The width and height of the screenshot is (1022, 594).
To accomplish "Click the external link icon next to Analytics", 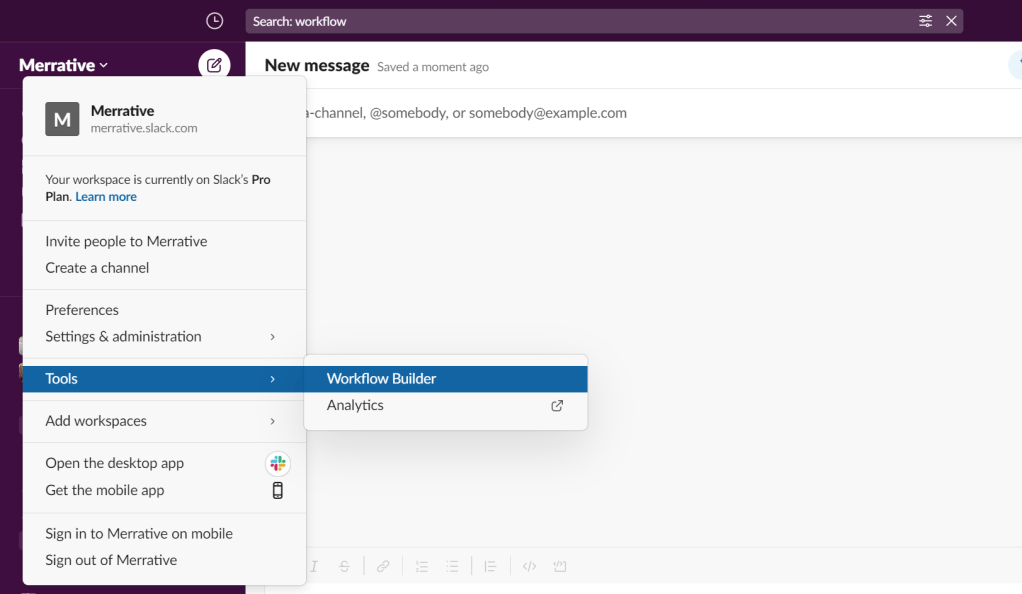I will point(557,406).
